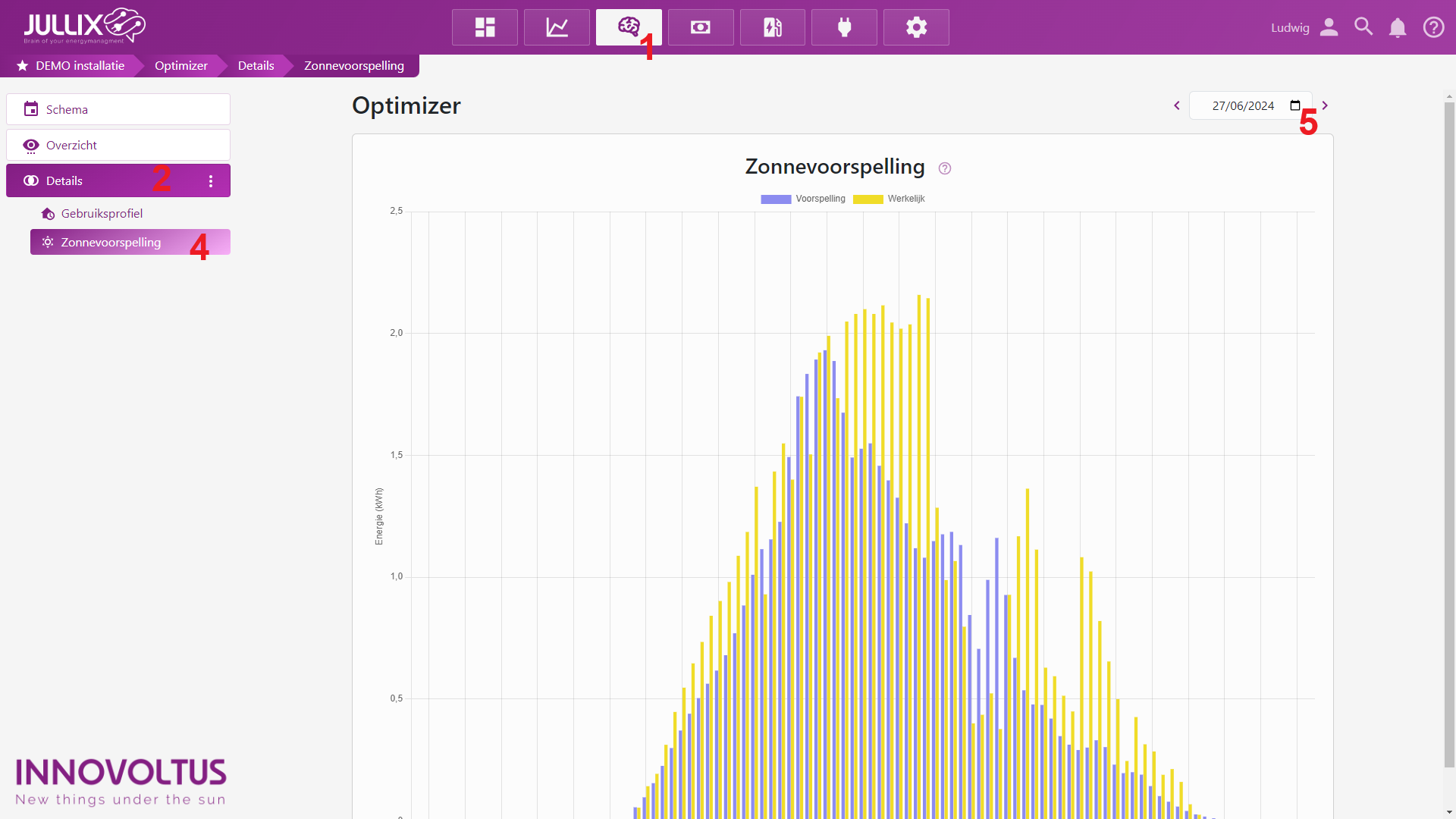This screenshot has height=819, width=1456.
Task: Open the line chart analytics icon
Action: (557, 27)
